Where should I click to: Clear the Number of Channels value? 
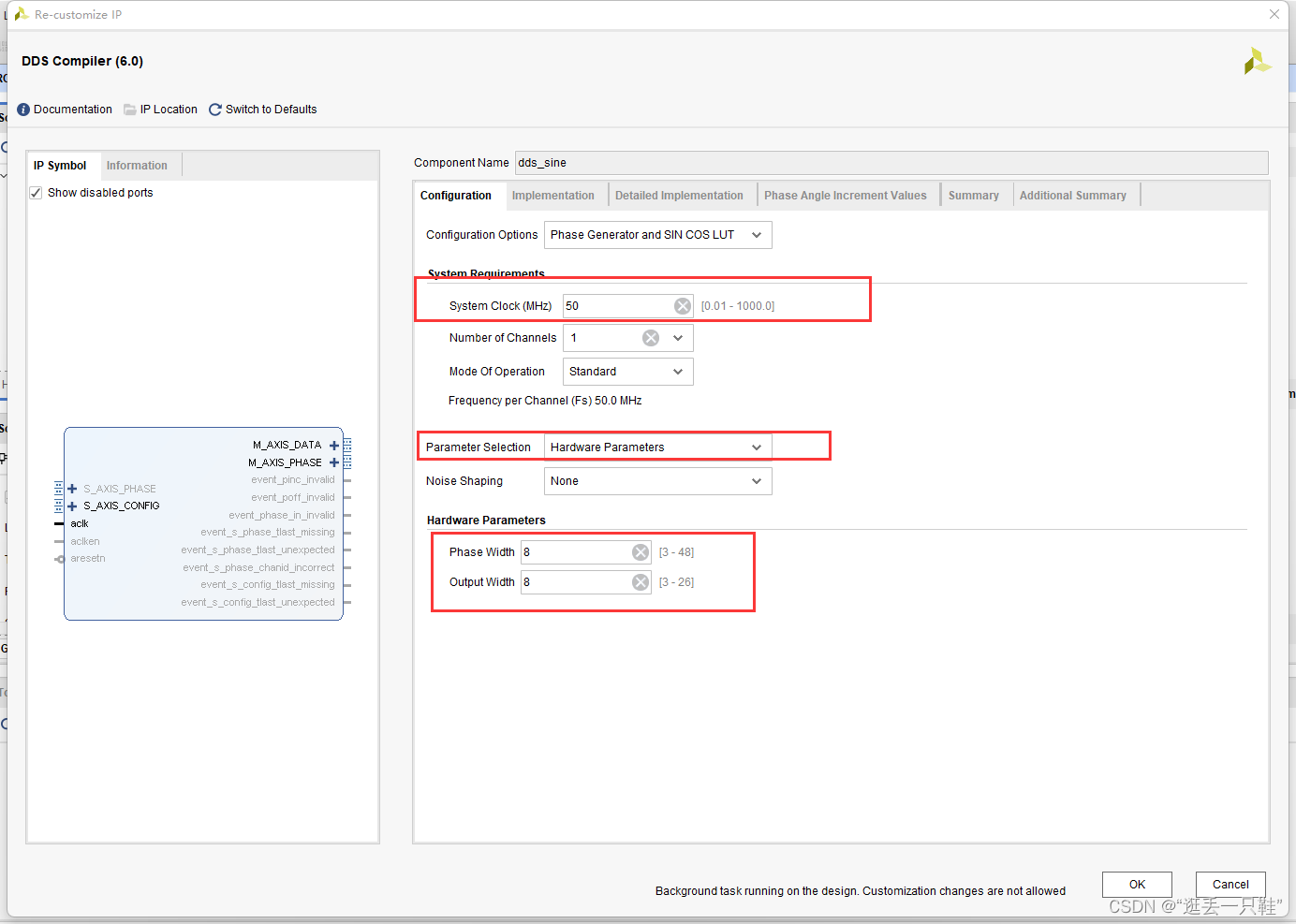pos(651,338)
